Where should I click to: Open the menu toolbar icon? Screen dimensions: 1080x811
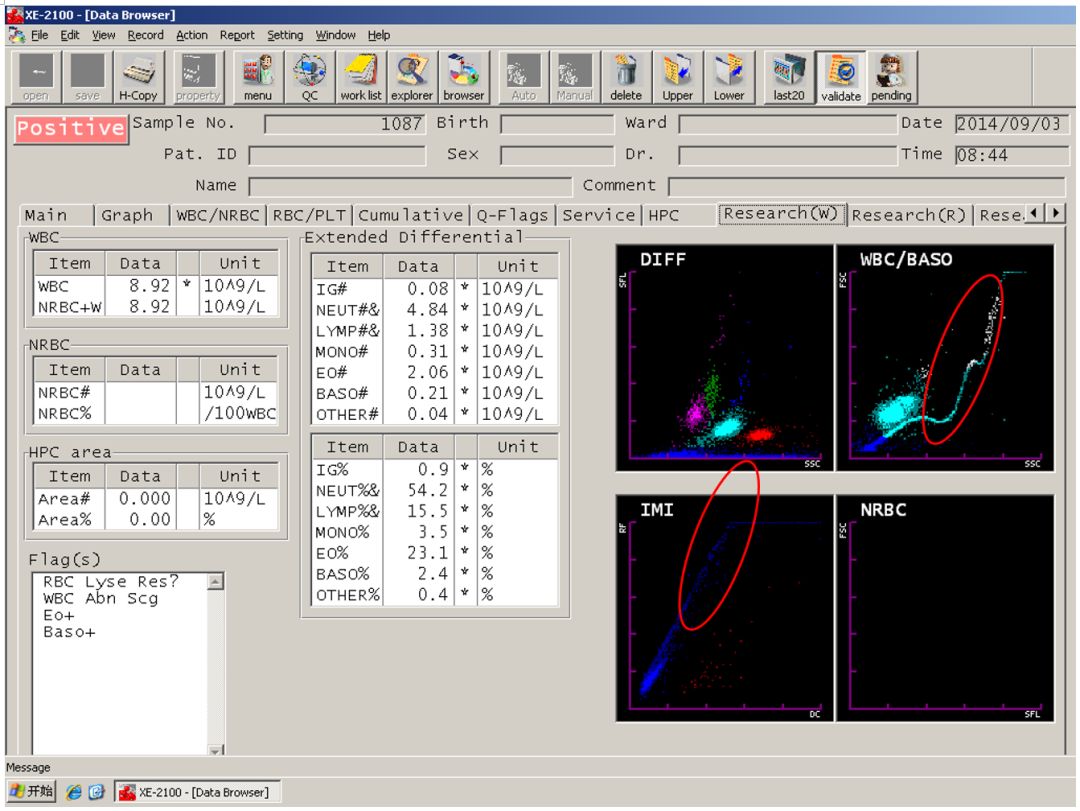click(258, 77)
